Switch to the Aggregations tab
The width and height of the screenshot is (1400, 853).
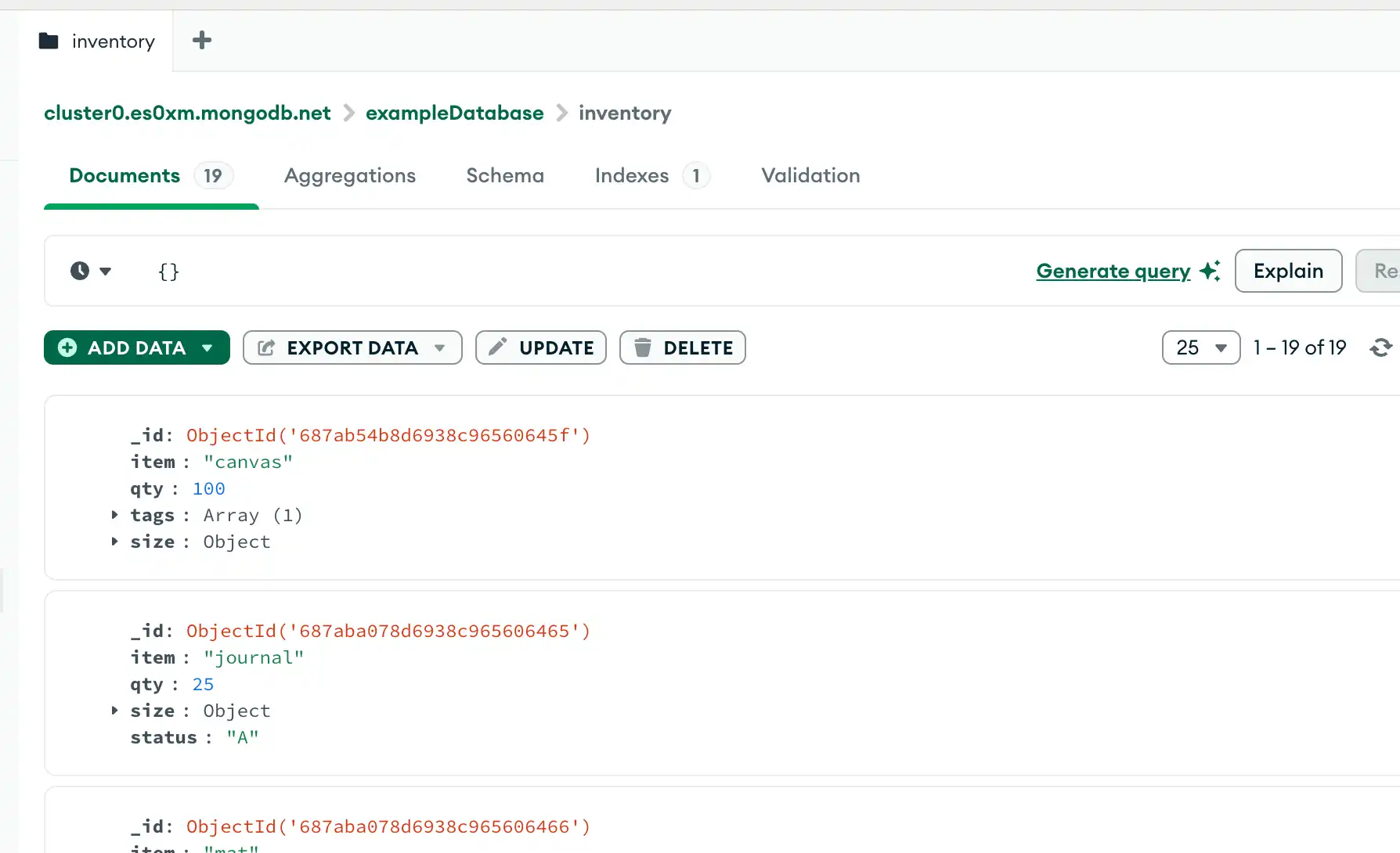pyautogui.click(x=350, y=175)
